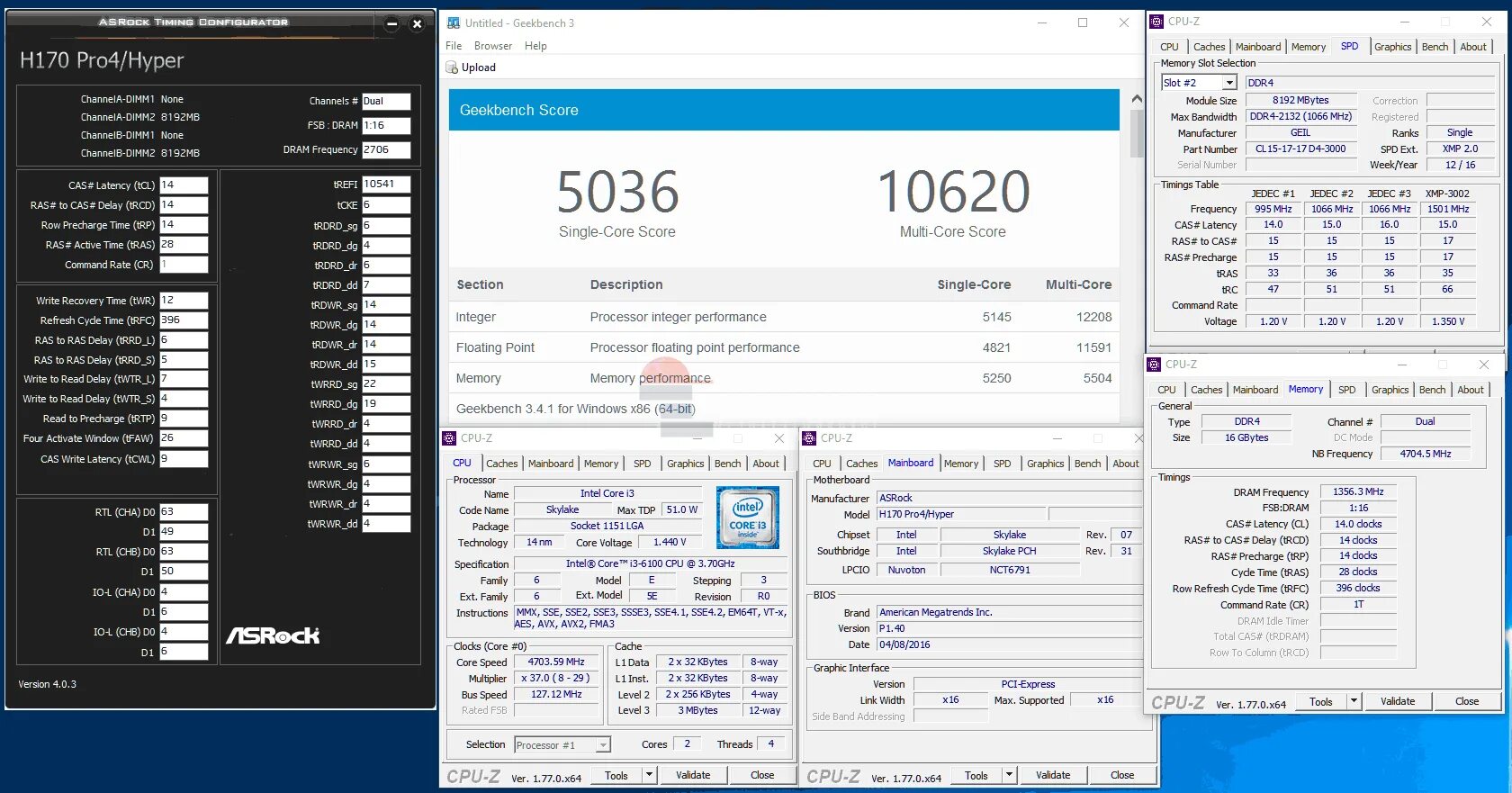This screenshot has height=793, width=1512.
Task: Open the Help menu in Geekbench
Action: click(535, 46)
